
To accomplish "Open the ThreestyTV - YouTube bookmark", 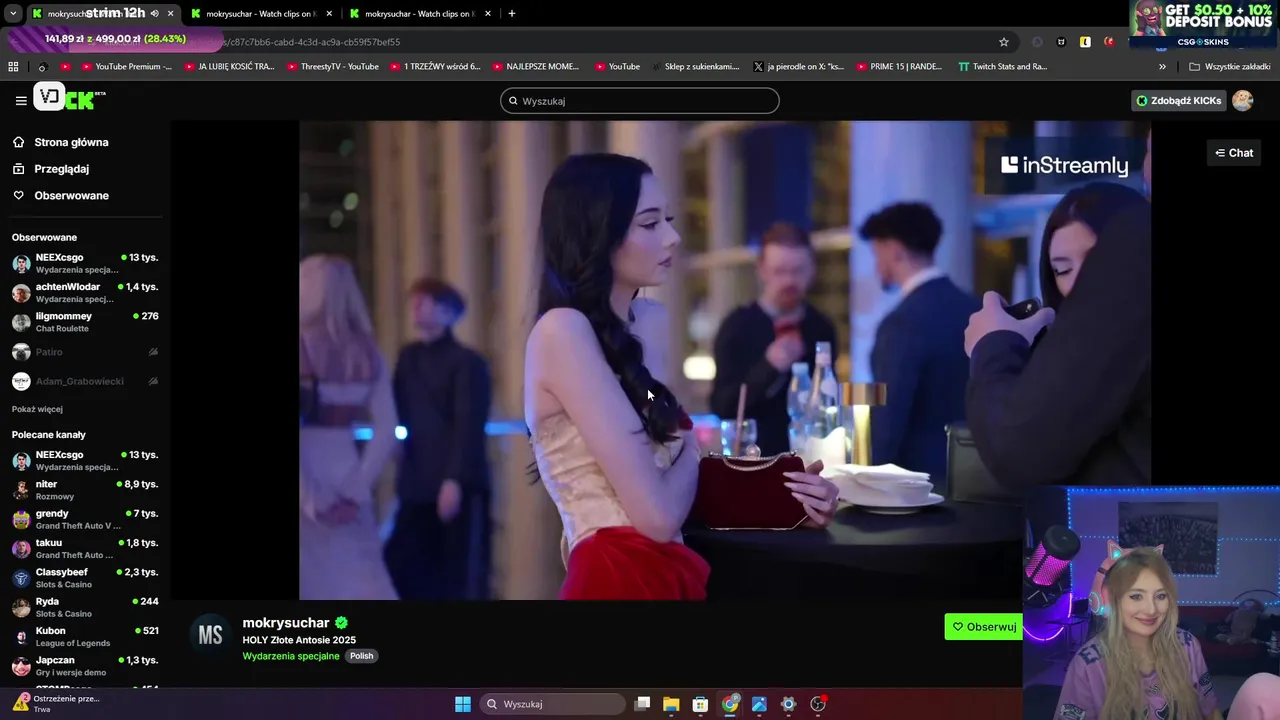I will (x=332, y=66).
